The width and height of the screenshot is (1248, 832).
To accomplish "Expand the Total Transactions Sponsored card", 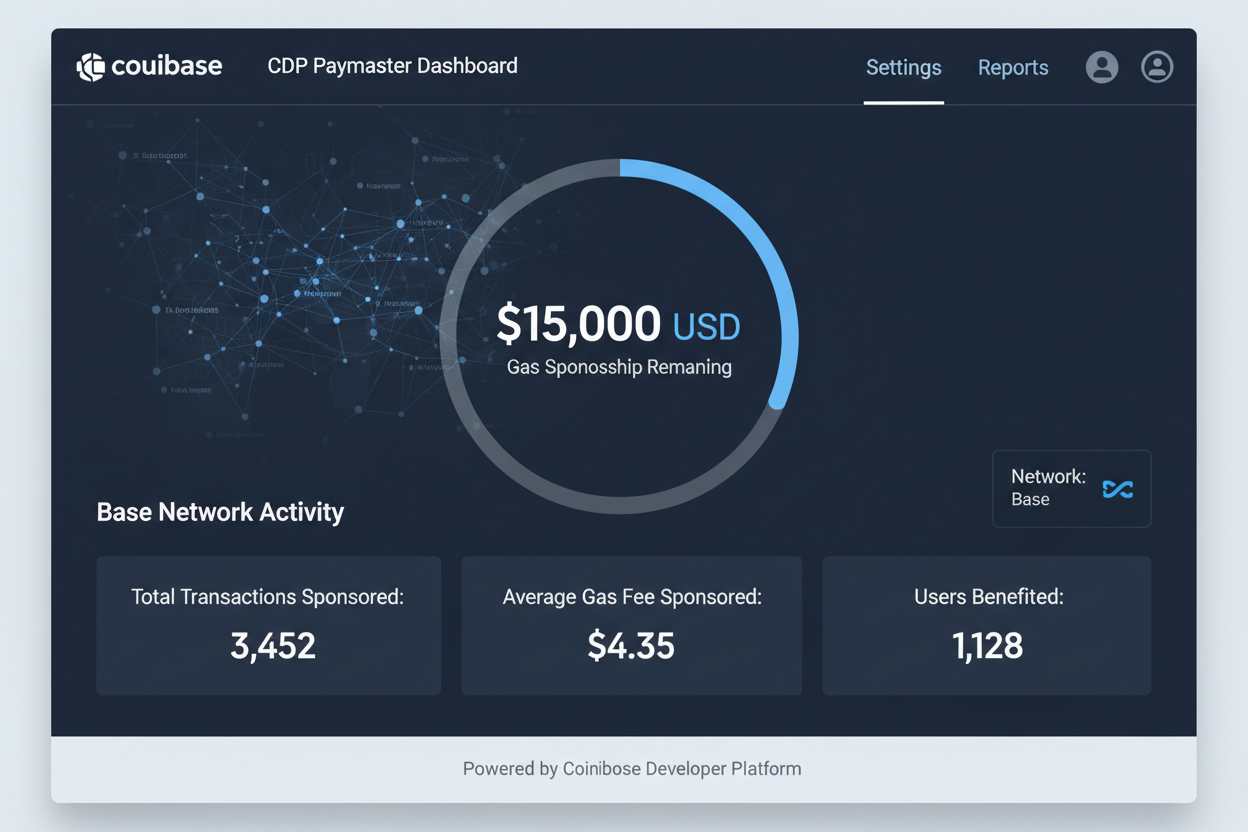I will [268, 625].
